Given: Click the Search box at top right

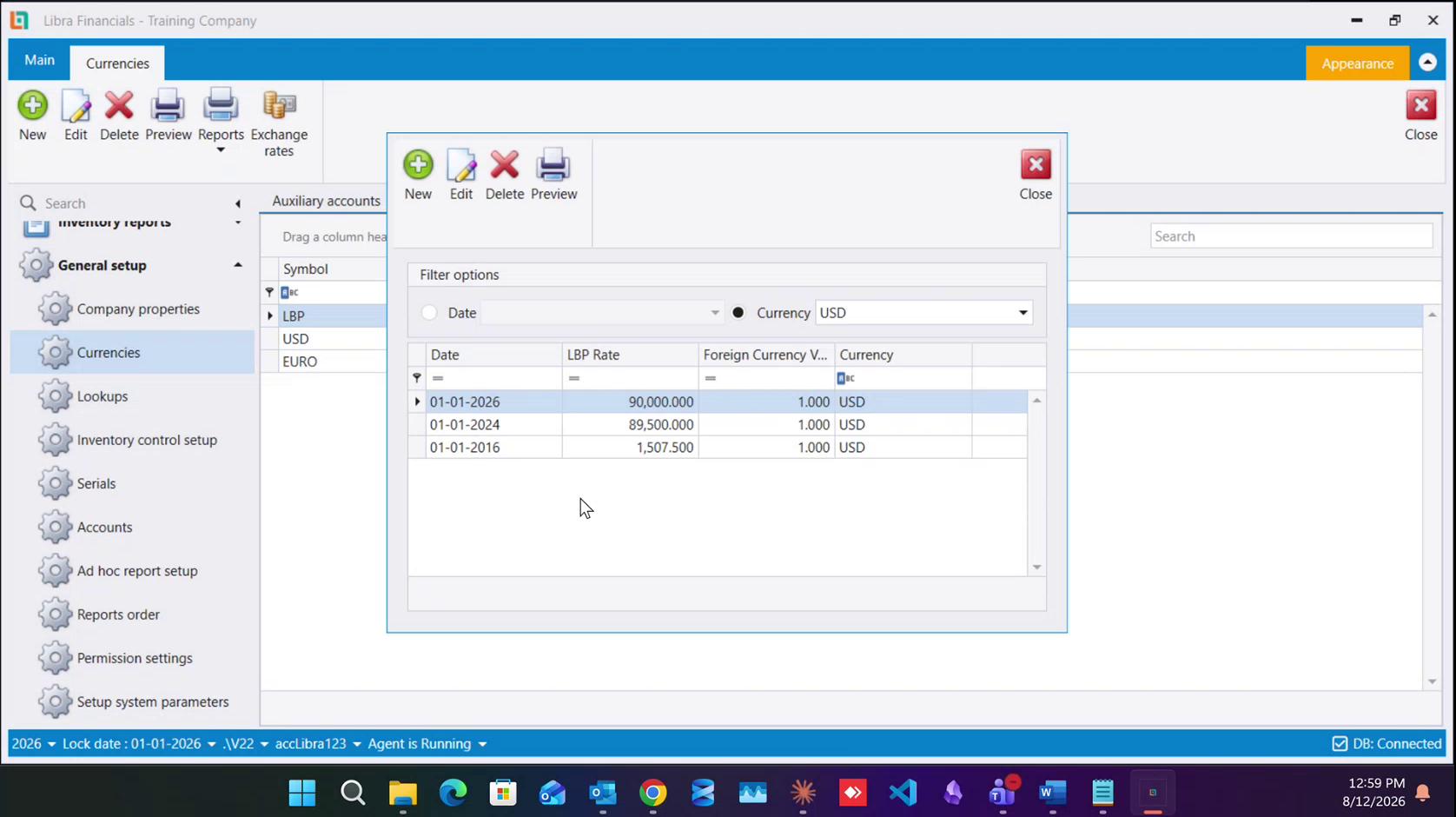Looking at the screenshot, I should tap(1291, 236).
